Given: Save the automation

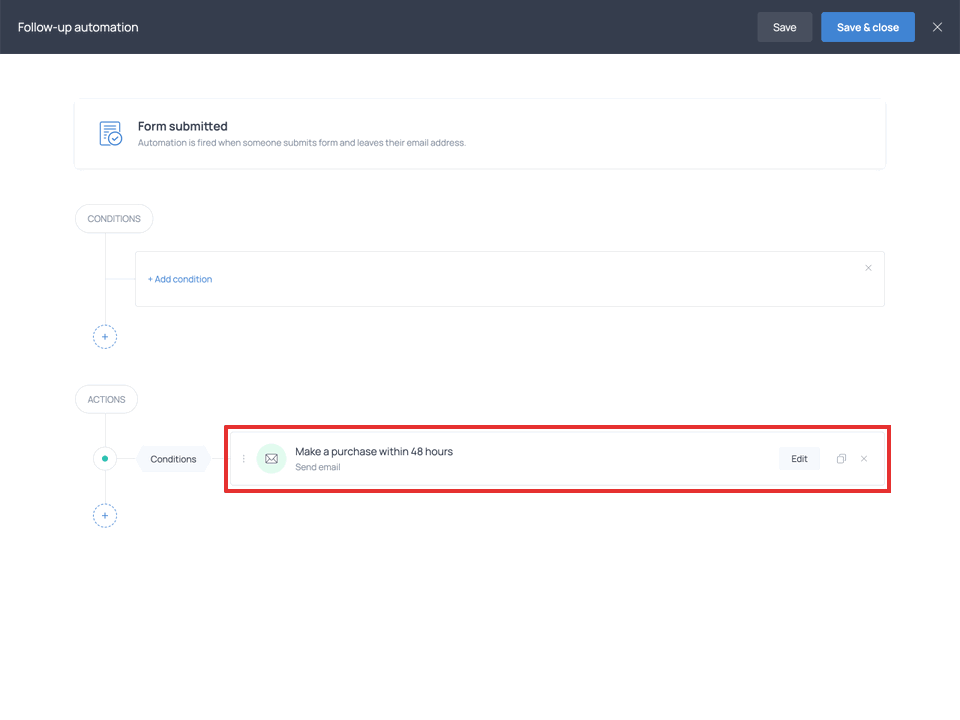Looking at the screenshot, I should coord(784,27).
